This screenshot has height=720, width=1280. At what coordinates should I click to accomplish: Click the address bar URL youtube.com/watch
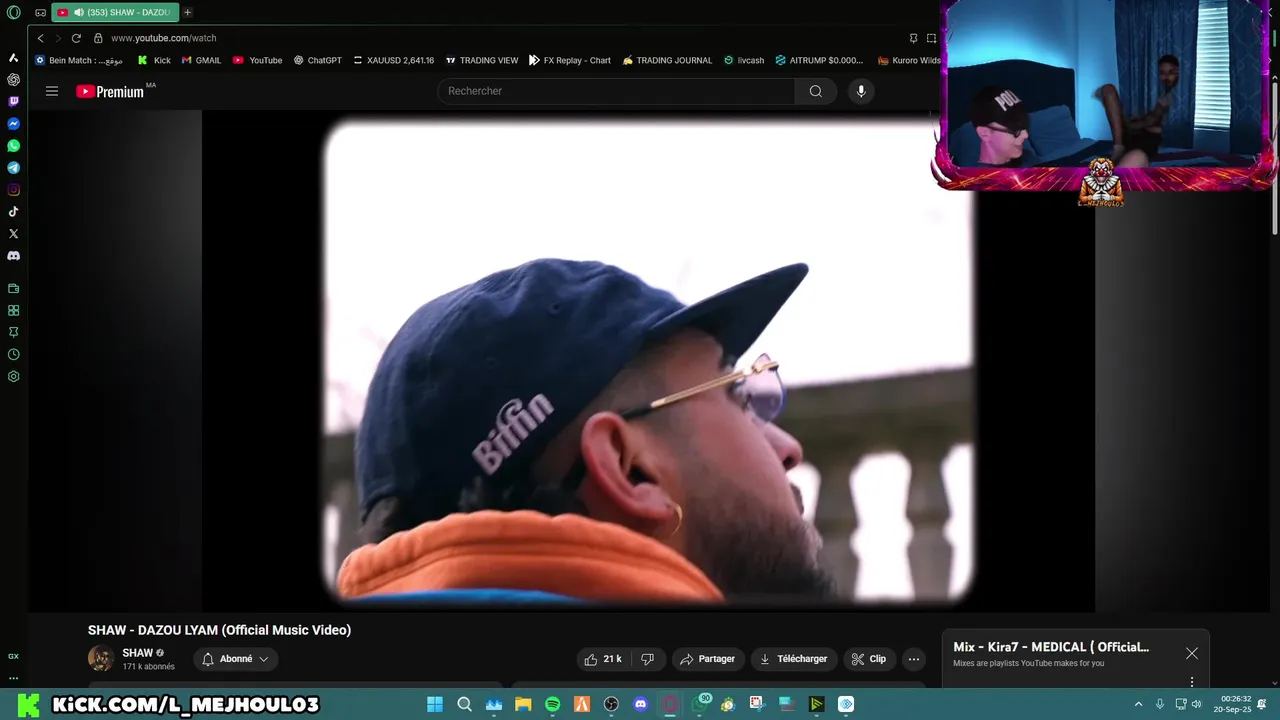(x=164, y=38)
